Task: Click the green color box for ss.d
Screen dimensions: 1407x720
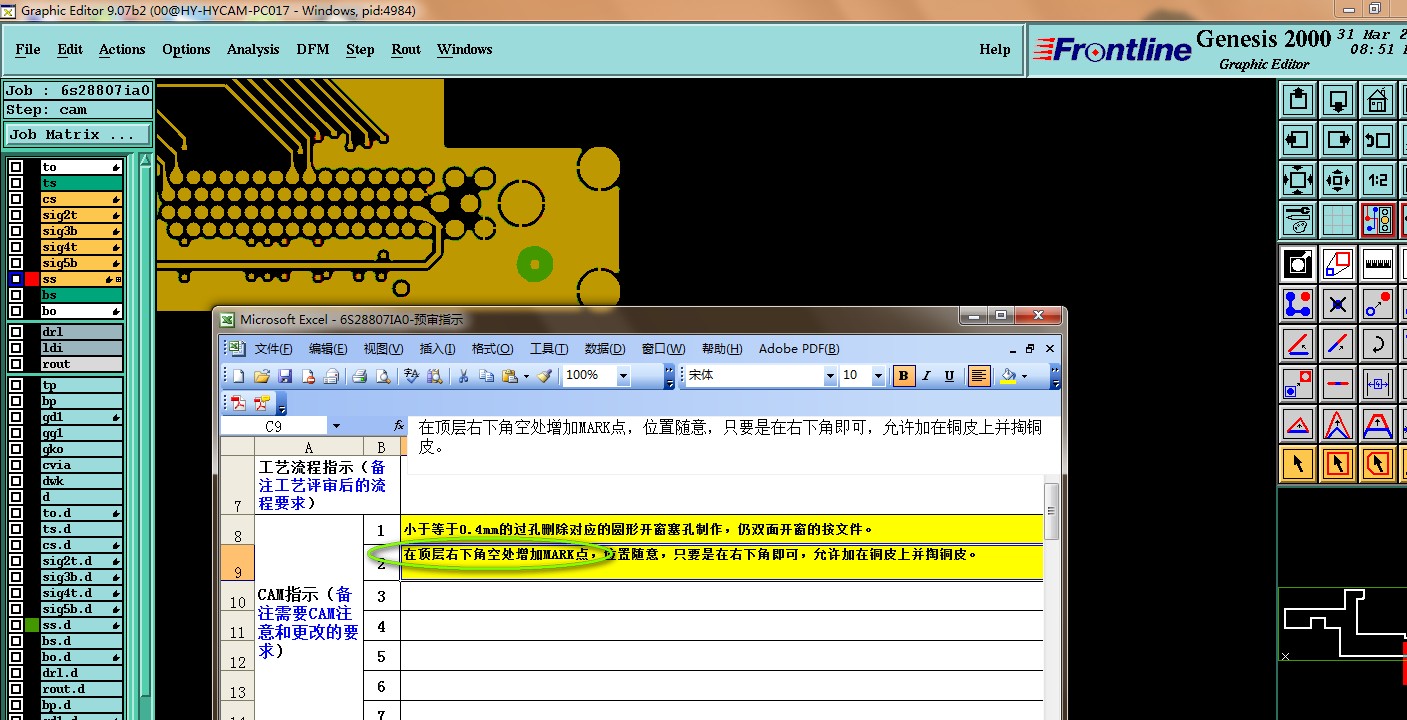Action: [x=32, y=625]
